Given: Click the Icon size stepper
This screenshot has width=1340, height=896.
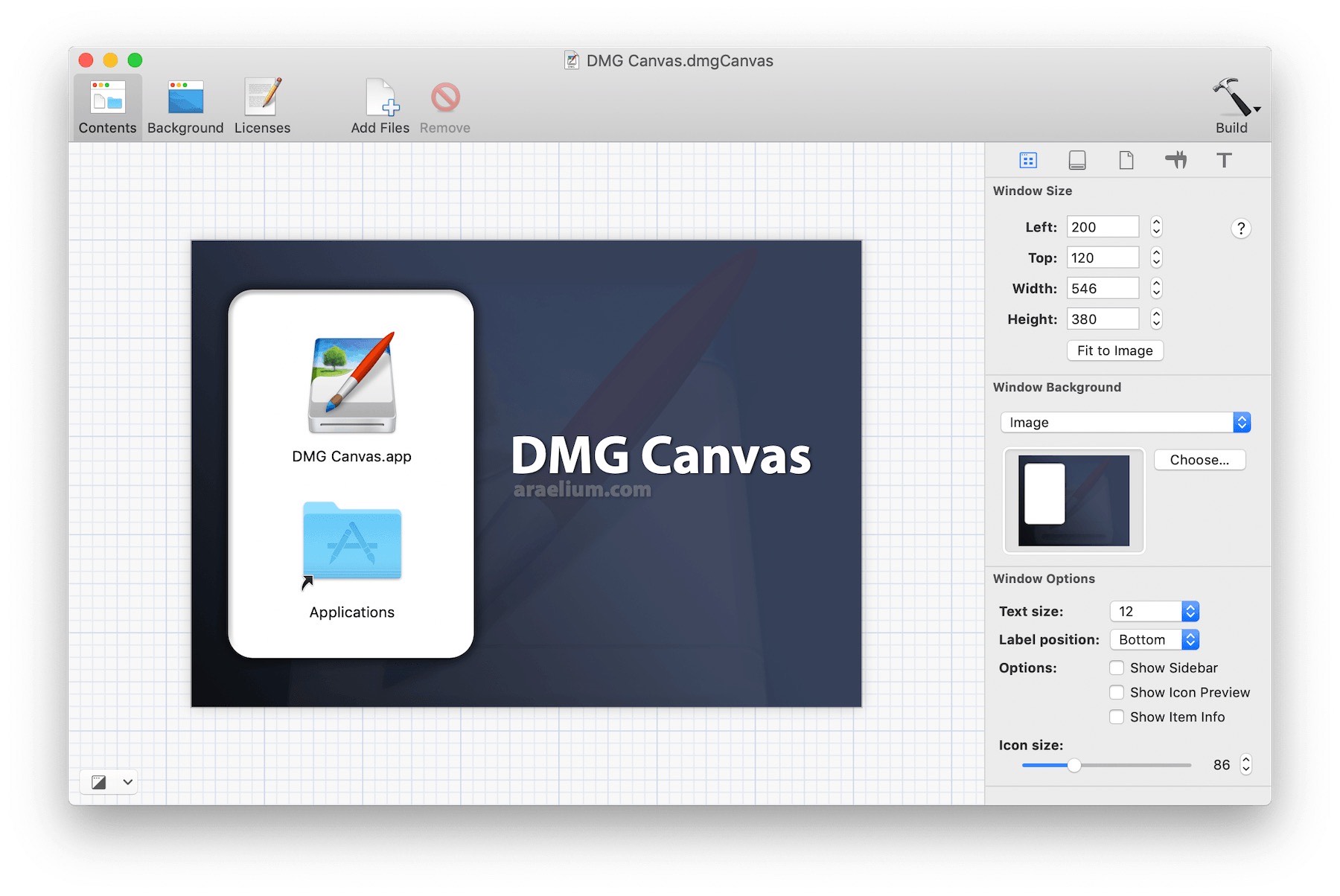Looking at the screenshot, I should tap(1246, 764).
